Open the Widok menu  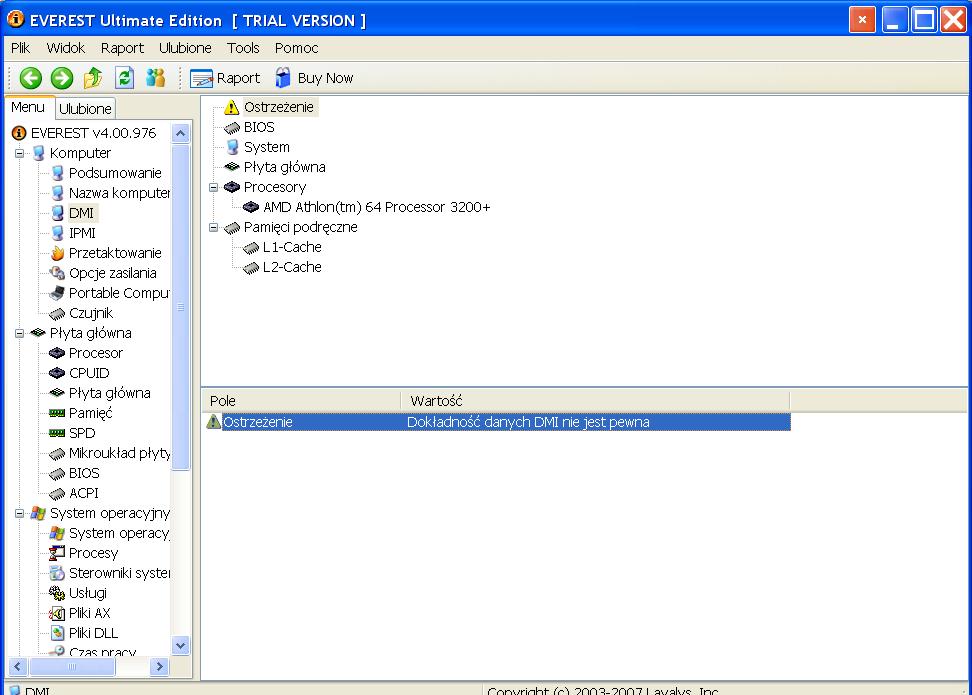coord(66,48)
